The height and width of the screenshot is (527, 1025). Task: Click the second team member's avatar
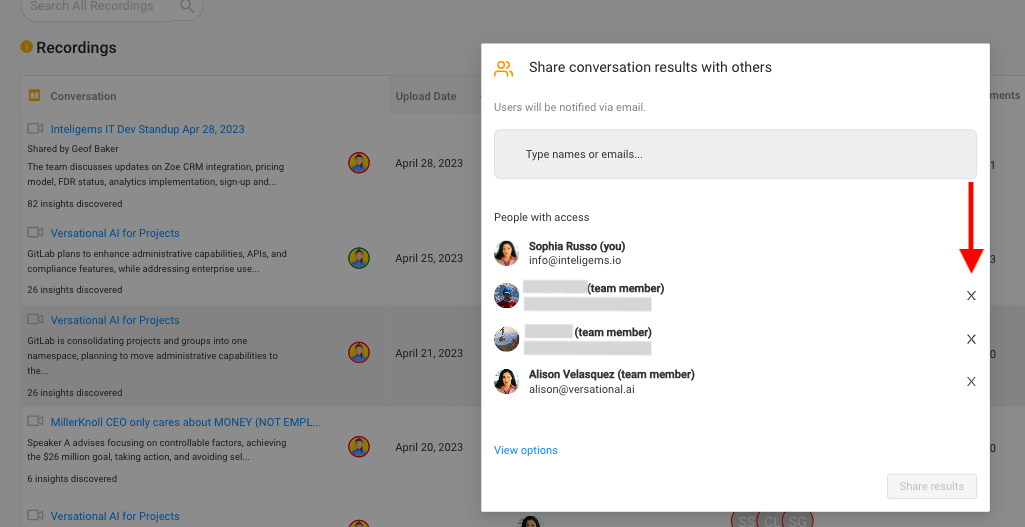(507, 339)
